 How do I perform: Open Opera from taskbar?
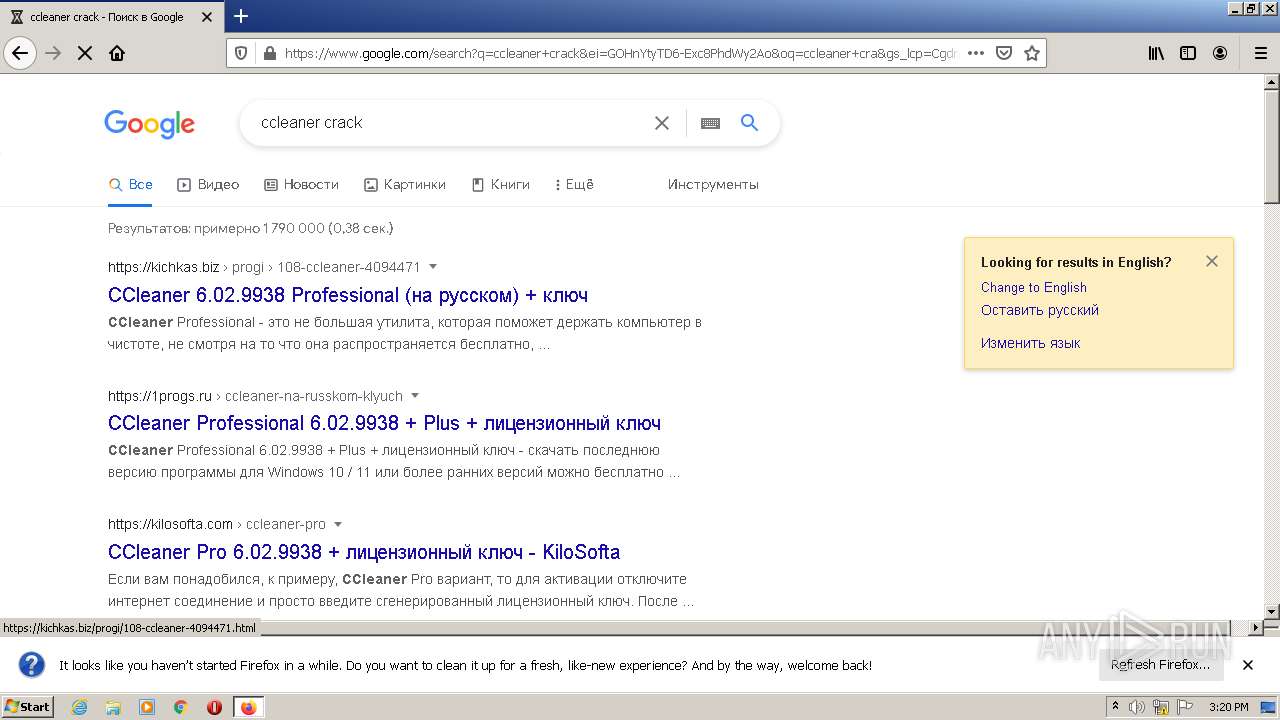point(214,707)
